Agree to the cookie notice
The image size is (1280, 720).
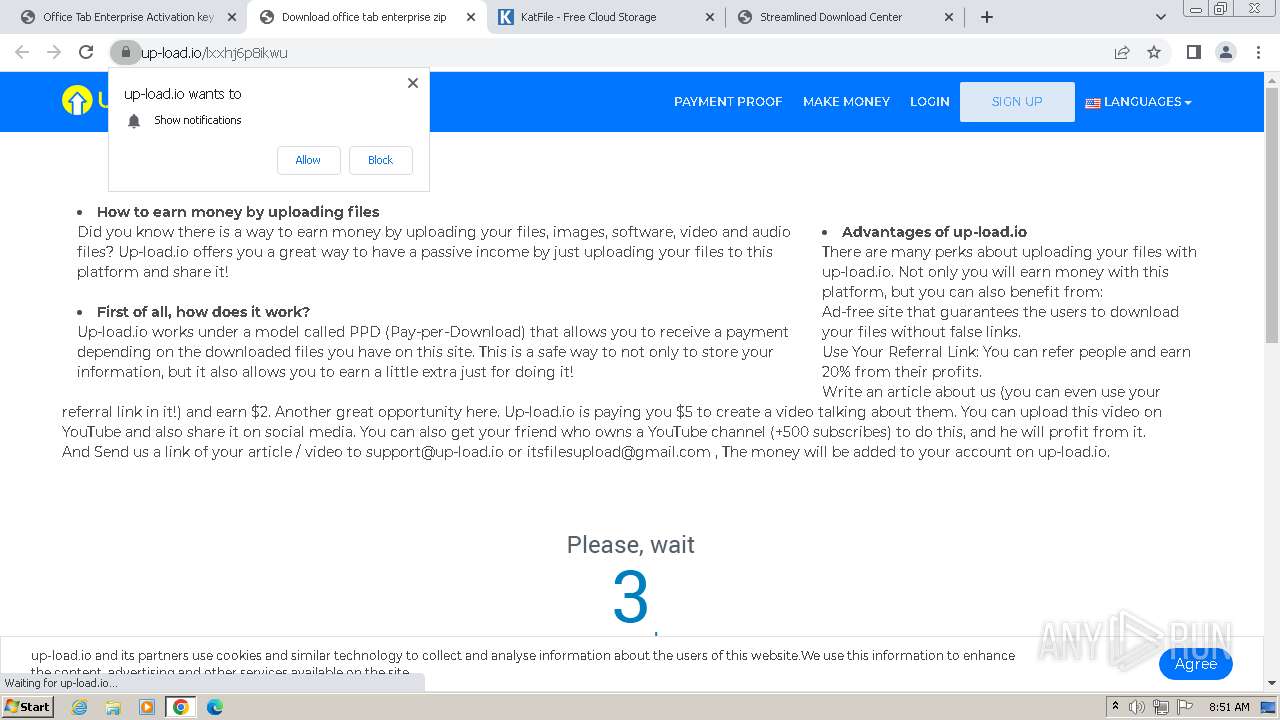(x=1196, y=664)
